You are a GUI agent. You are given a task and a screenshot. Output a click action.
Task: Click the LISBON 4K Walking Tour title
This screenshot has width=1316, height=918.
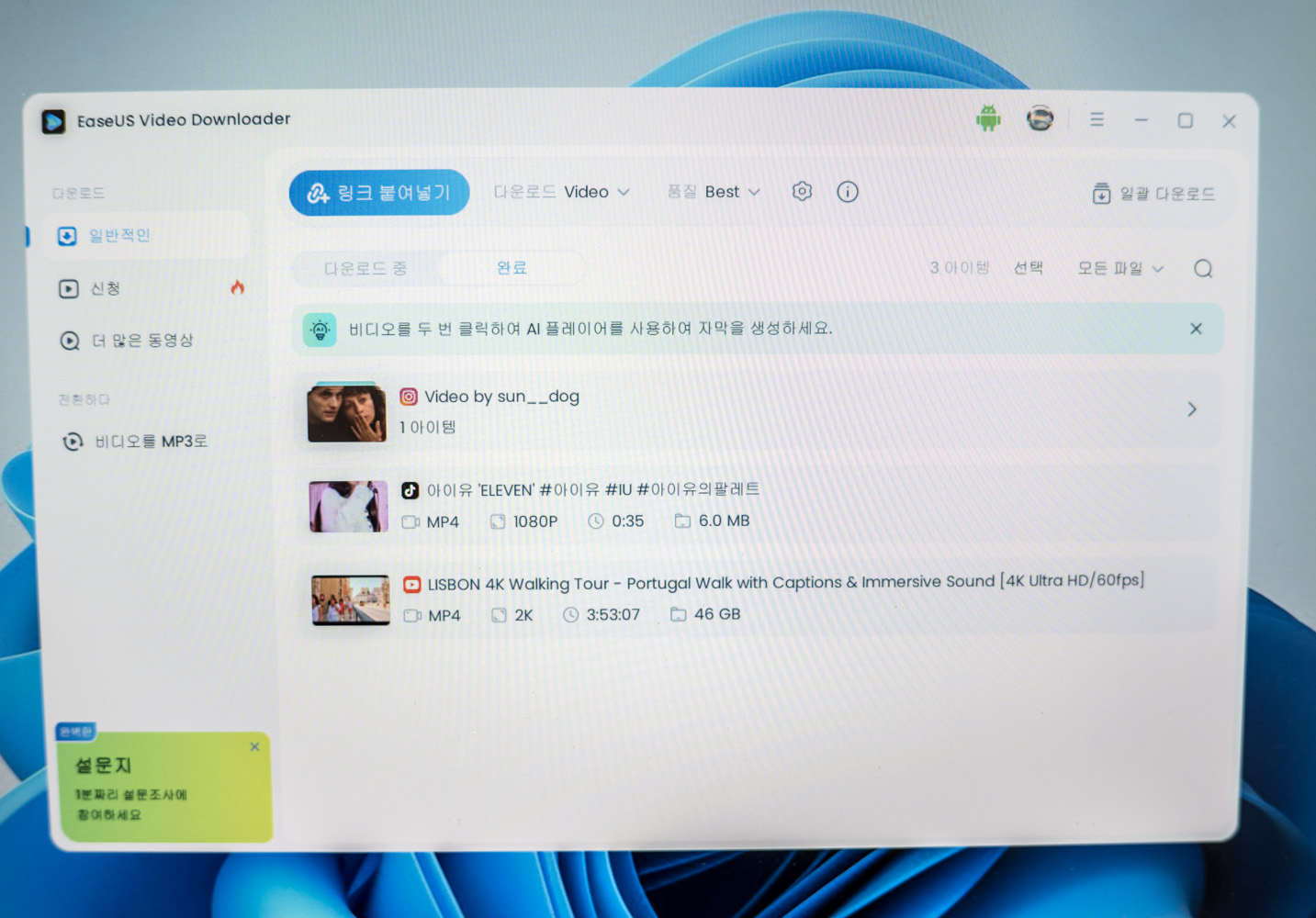[x=786, y=582]
